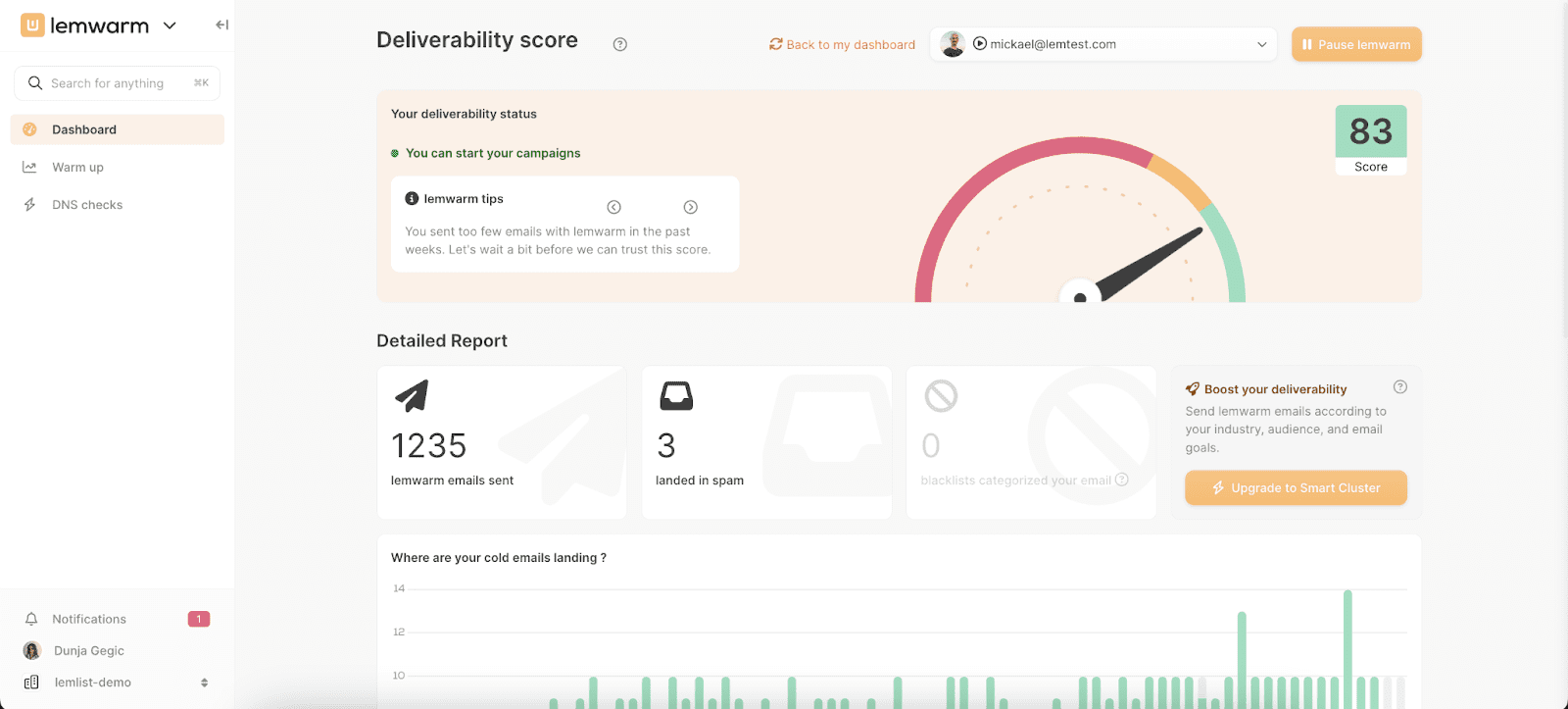Image resolution: width=1568 pixels, height=709 pixels.
Task: Expand the lemwarm app switcher chevron
Action: (170, 25)
